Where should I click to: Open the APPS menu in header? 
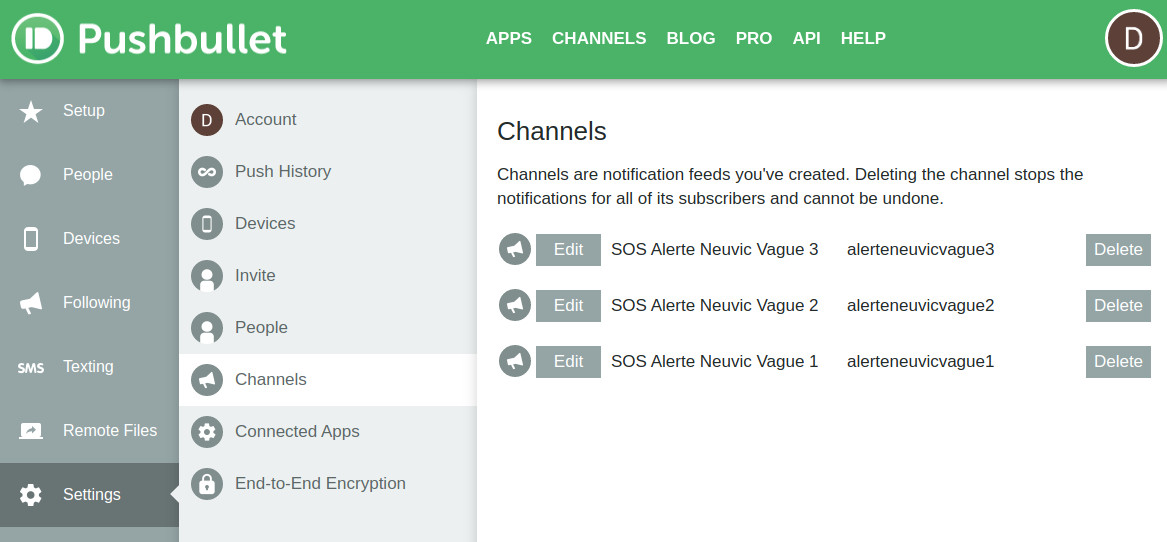[x=508, y=38]
